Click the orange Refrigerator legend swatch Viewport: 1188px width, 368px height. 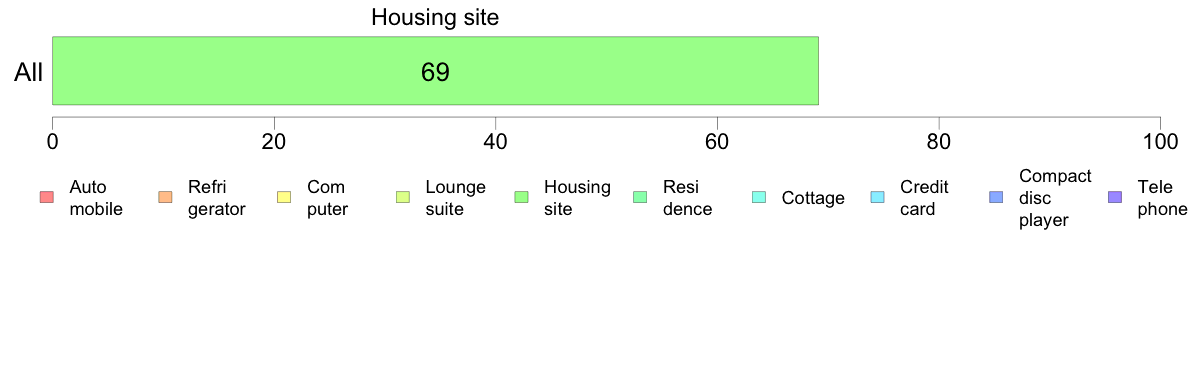pyautogui.click(x=165, y=198)
